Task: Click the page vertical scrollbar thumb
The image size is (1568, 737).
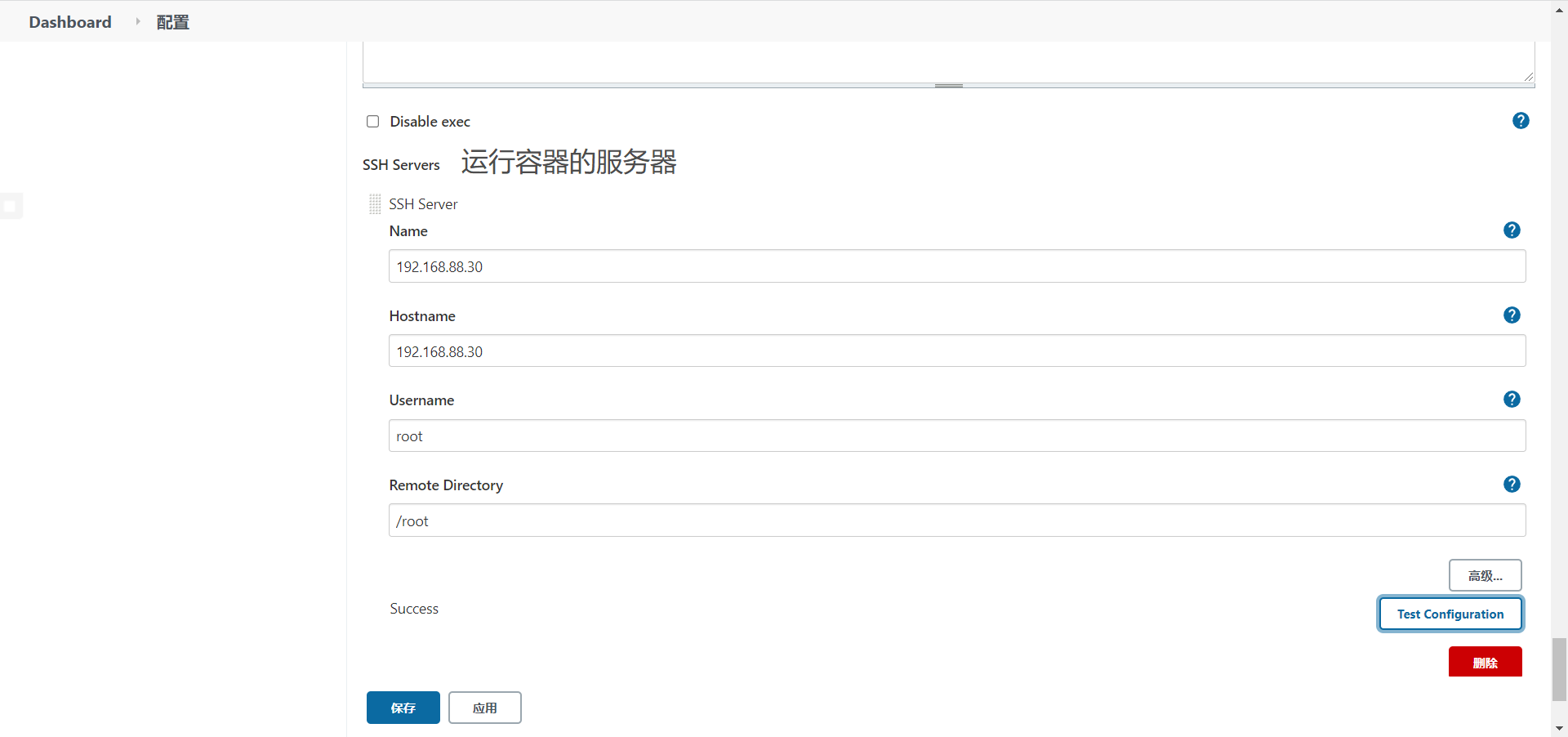Action: (1559, 669)
